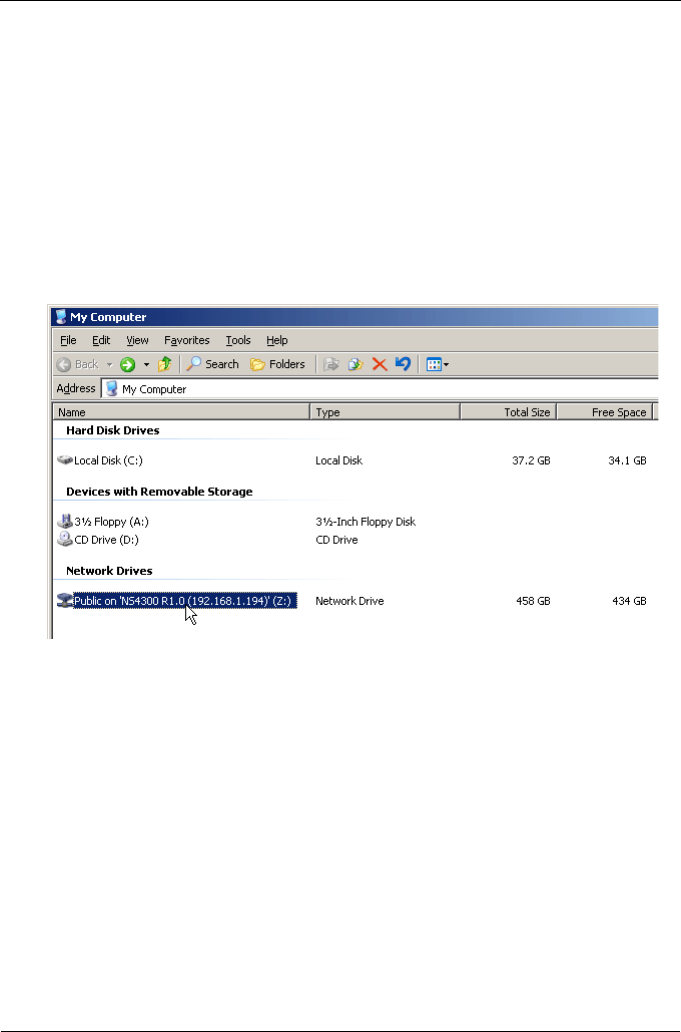
Task: Open the Help menu
Action: pos(277,340)
